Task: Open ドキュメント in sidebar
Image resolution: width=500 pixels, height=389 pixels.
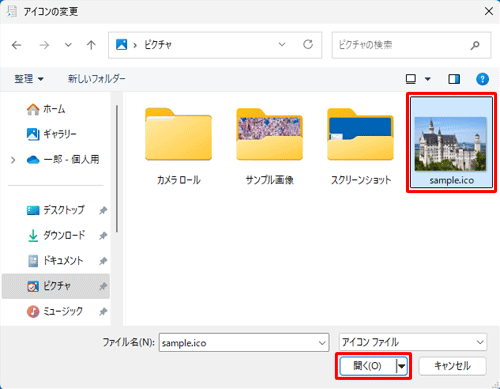Action: pyautogui.click(x=56, y=261)
